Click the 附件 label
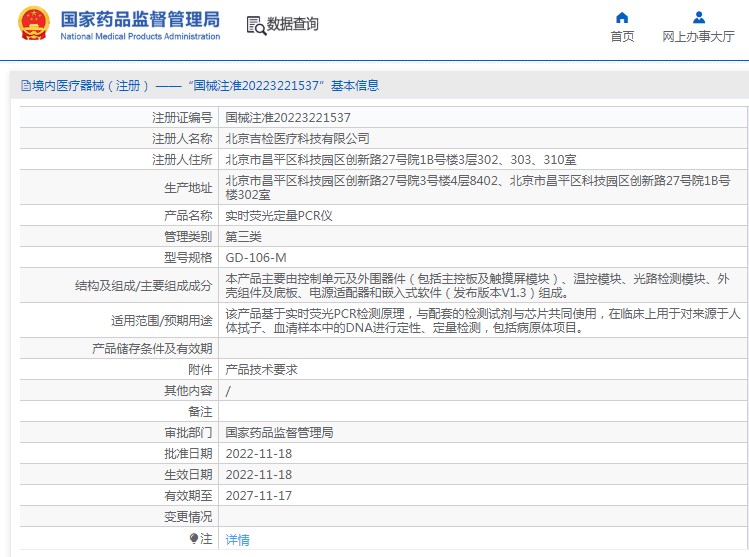749x557 pixels. tap(200, 370)
